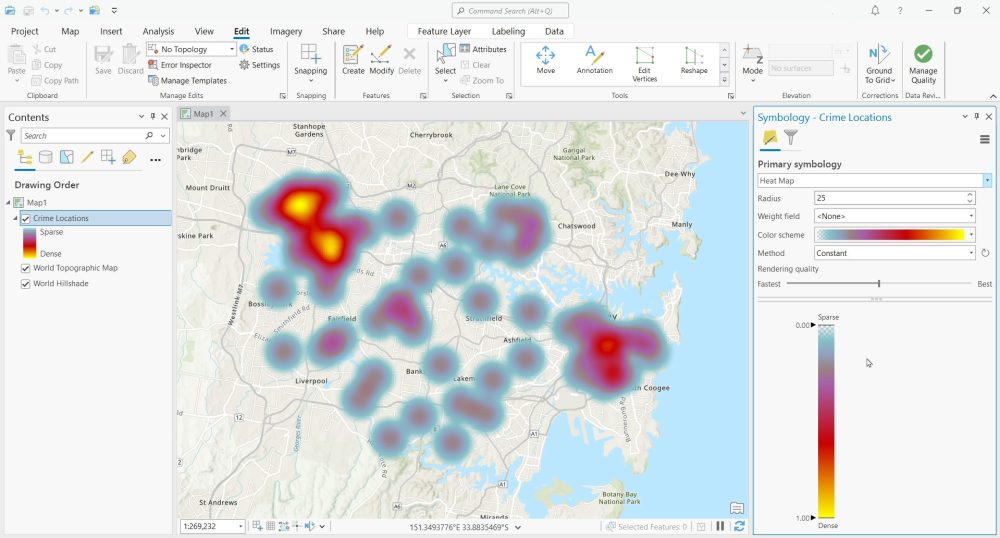This screenshot has width=1000, height=538.
Task: Open the Method Constant dropdown
Action: 895,253
